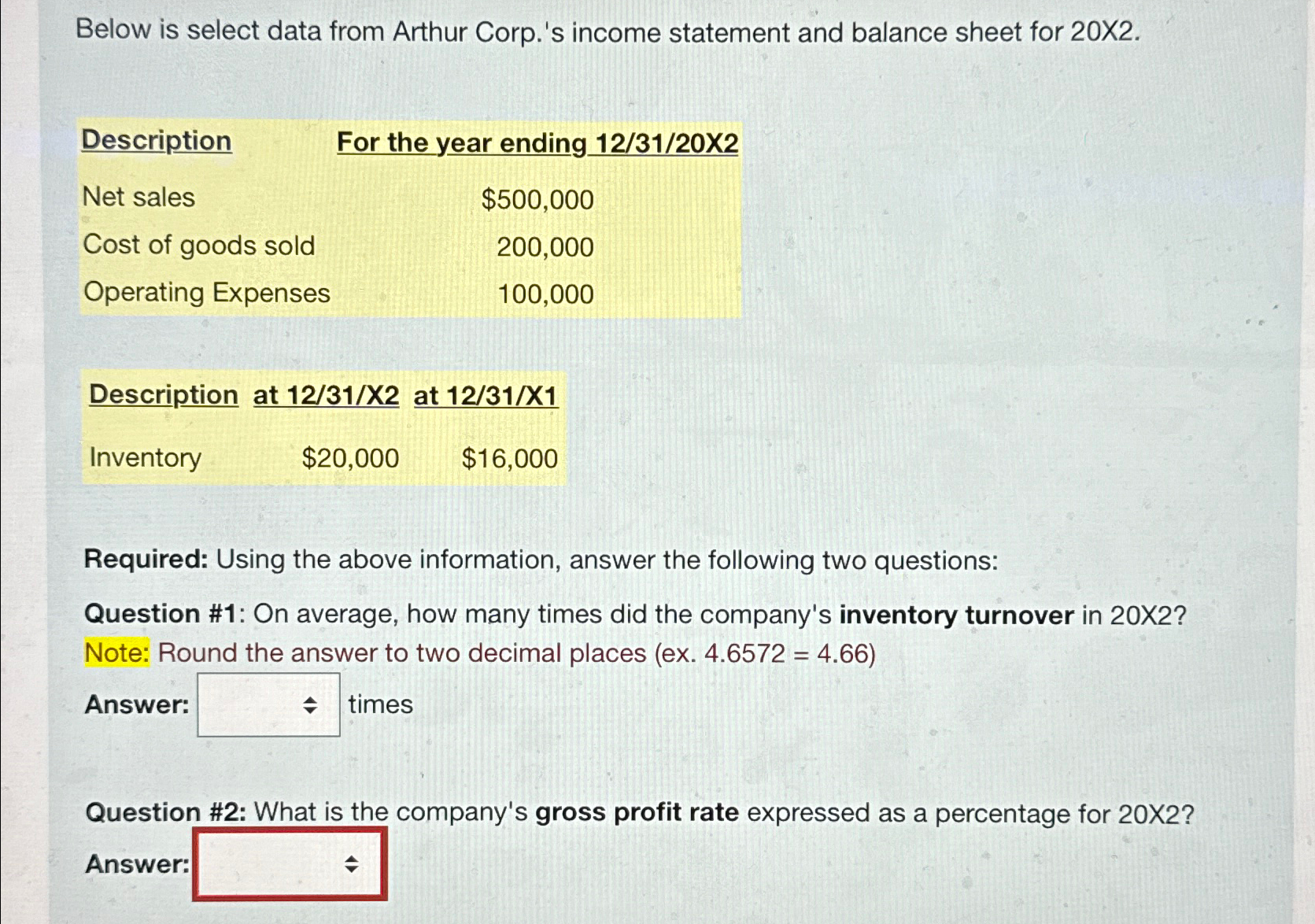Viewport: 1315px width, 924px height.
Task: Select the at 12/31/X2 column header
Action: 326,395
